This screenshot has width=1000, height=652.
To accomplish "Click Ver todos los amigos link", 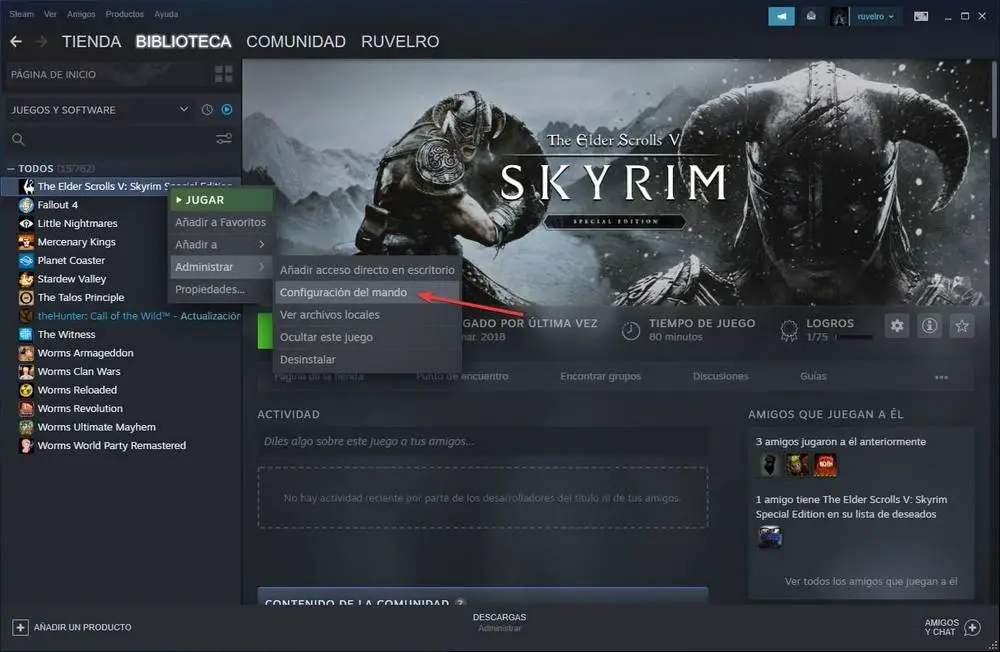I will pos(871,581).
